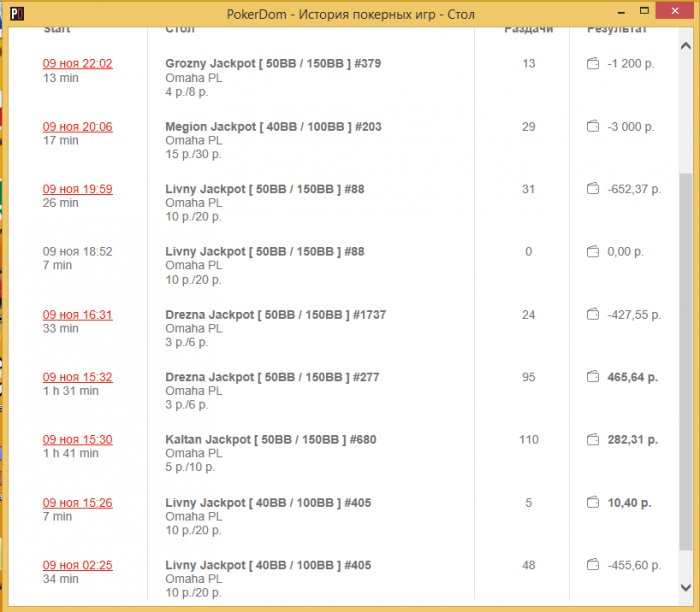Click non-linked date 09 ноя 18:52
The image size is (700, 612).
tap(78, 252)
